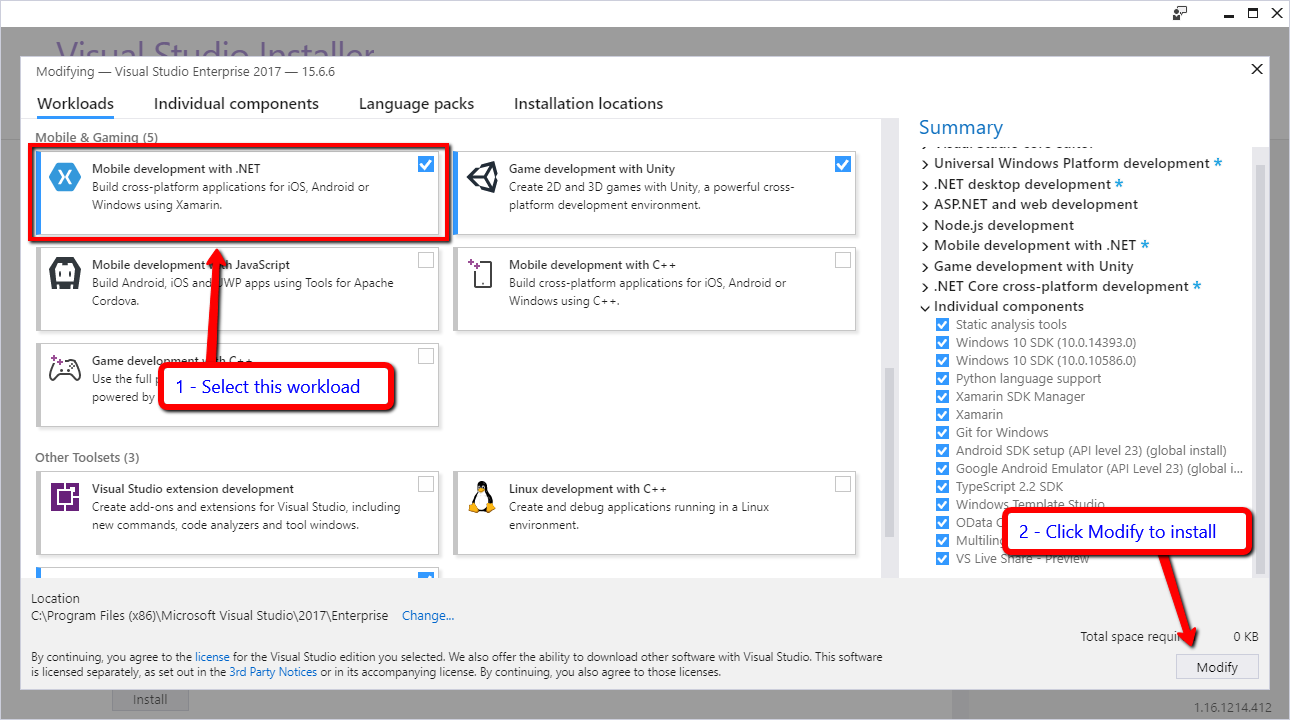This screenshot has width=1290, height=720.
Task: Check Linux development with C++ workload
Action: (x=843, y=484)
